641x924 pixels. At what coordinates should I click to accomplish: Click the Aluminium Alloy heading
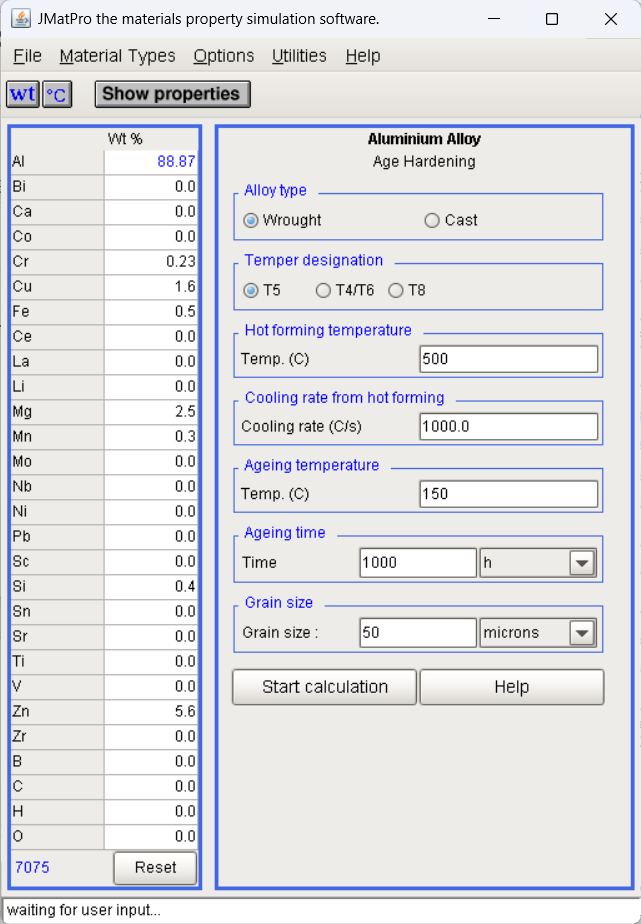point(424,139)
